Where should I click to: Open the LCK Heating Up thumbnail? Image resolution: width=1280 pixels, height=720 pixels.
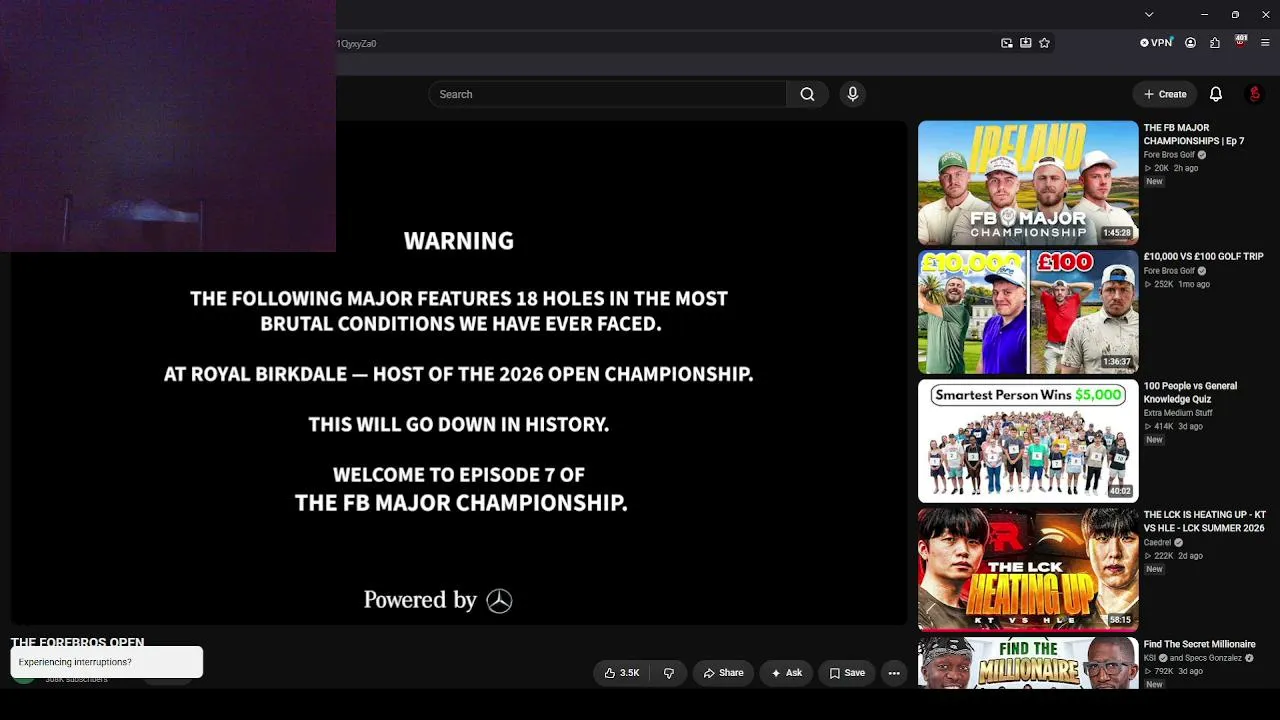[x=1028, y=570]
